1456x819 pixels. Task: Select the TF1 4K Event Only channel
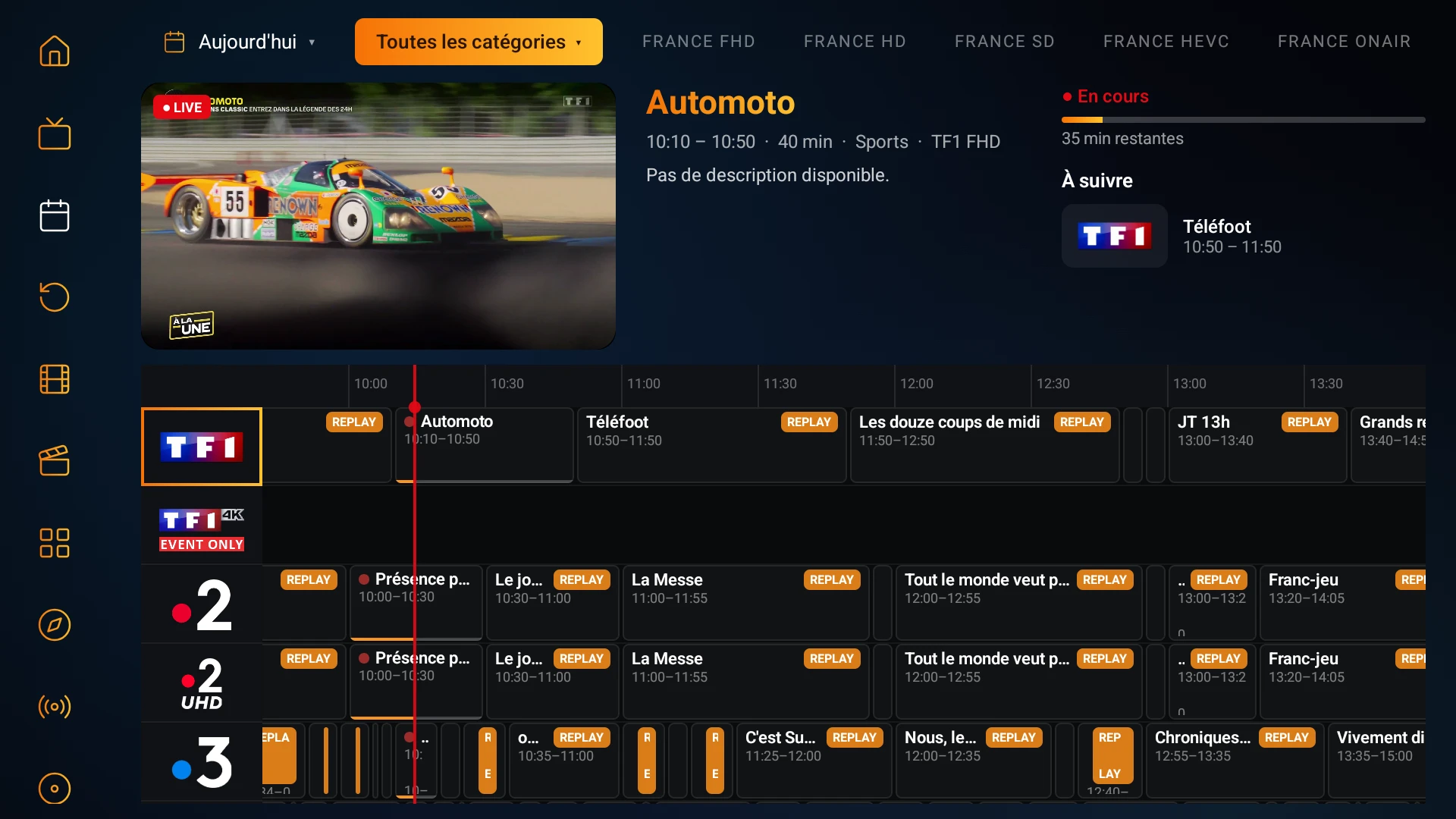tap(202, 526)
